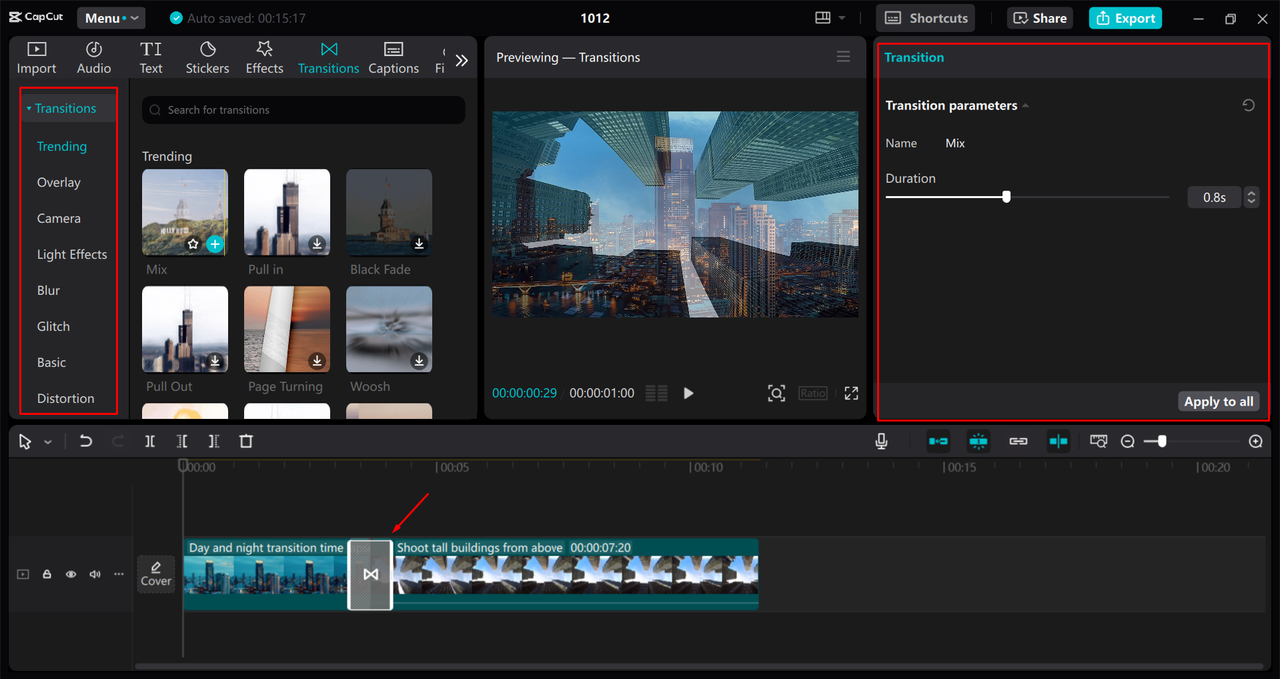Toggle main track magnet
The image size is (1280, 679).
click(938, 441)
